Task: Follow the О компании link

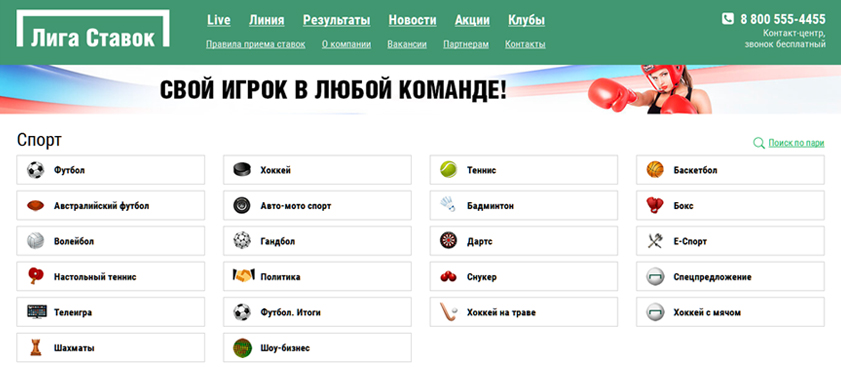Action: (346, 45)
